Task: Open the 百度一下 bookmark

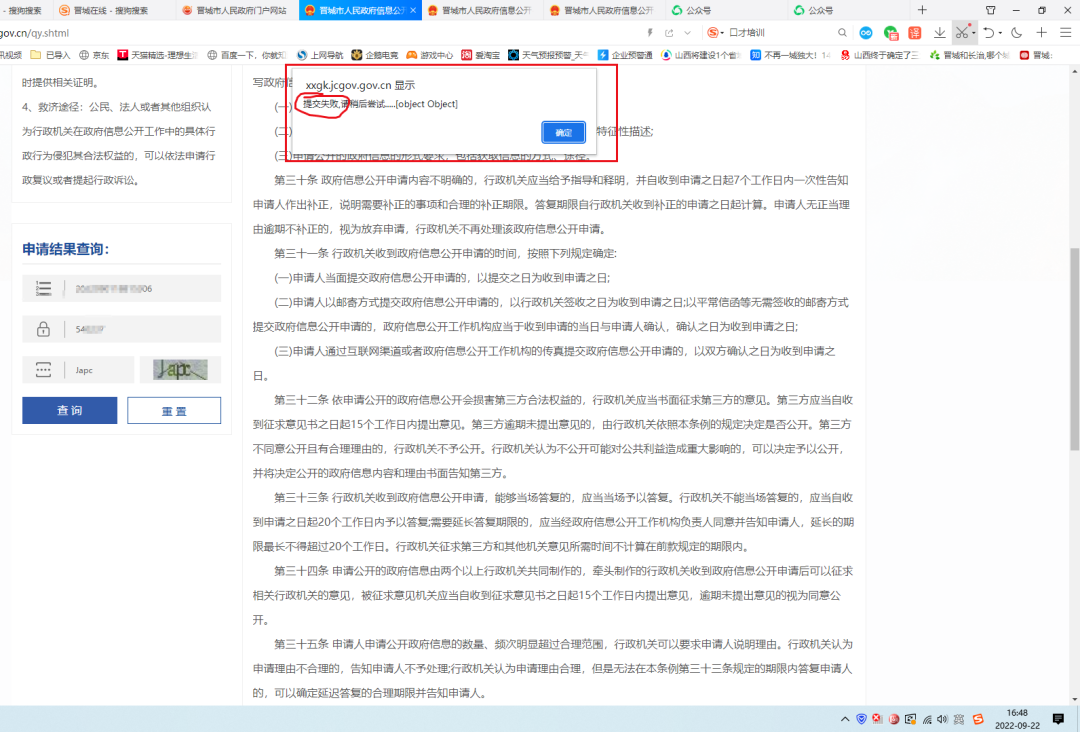Action: [x=247, y=55]
